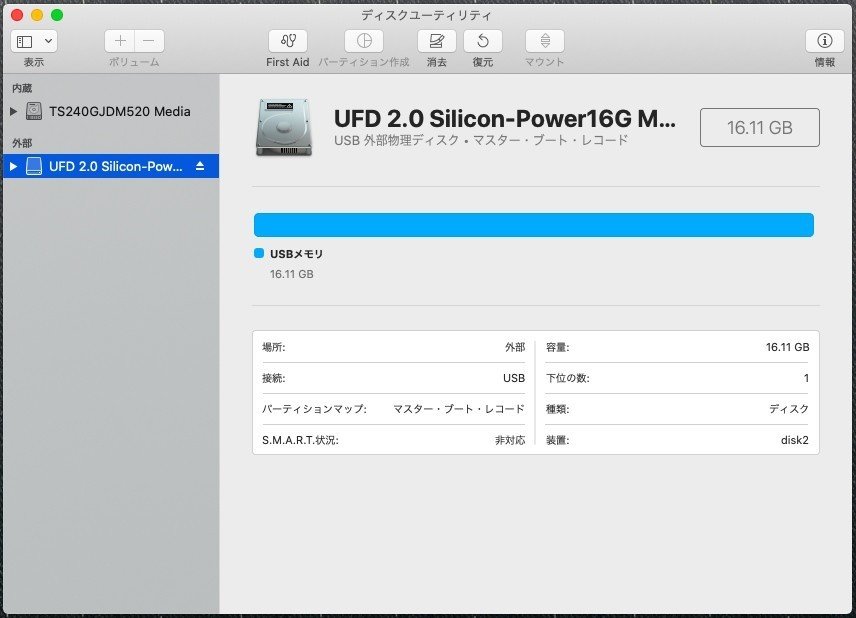This screenshot has height=618, width=856.
Task: Click the 種類 value ディスク
Action: pos(789,408)
